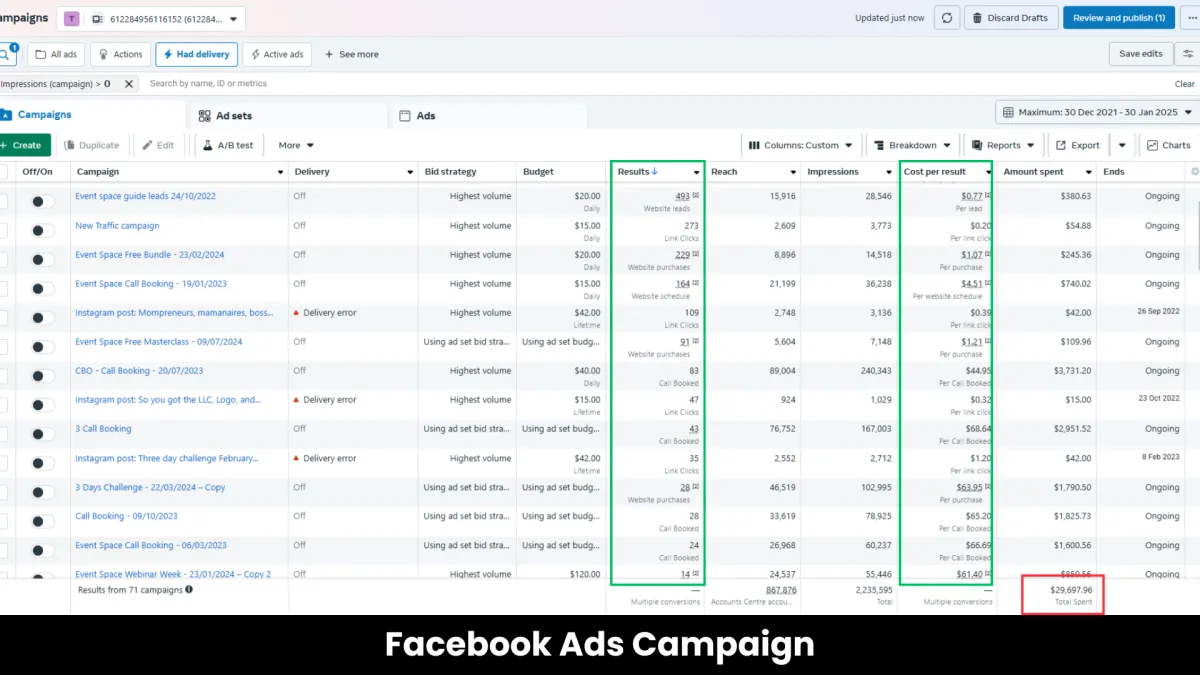Viewport: 1200px width, 675px height.
Task: Click the Duplicate button
Action: (92, 145)
